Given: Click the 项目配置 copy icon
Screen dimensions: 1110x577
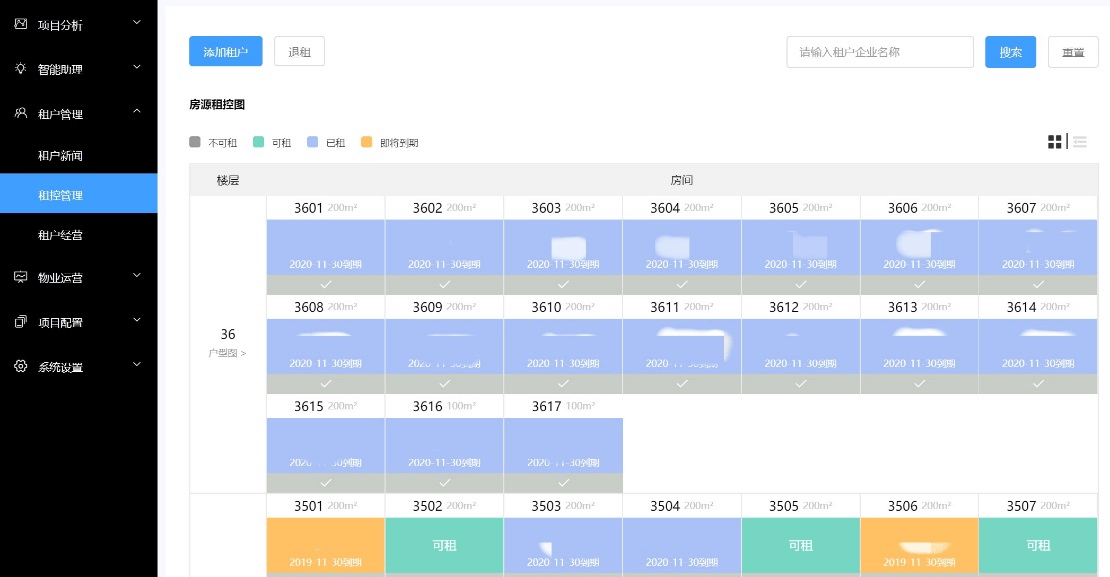Looking at the screenshot, I should point(20,322).
